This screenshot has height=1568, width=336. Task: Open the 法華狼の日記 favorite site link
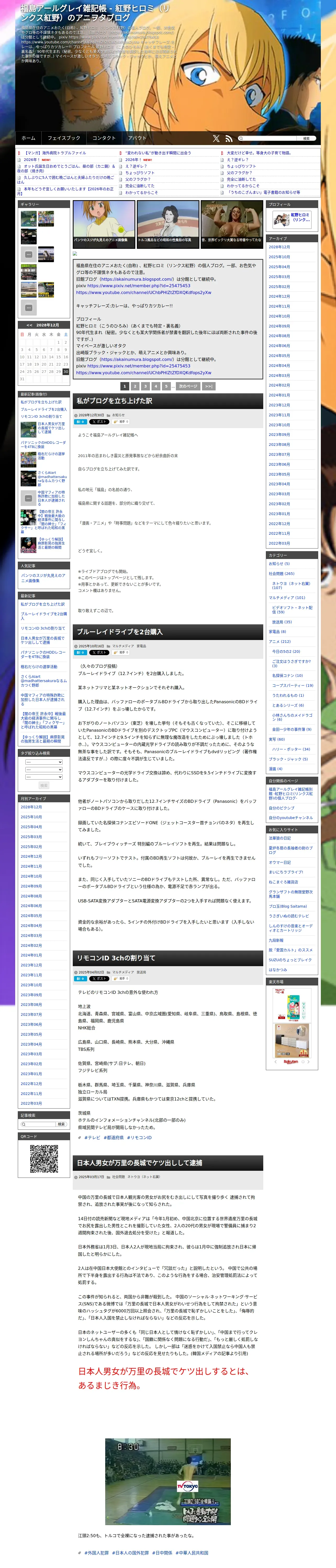point(280,838)
